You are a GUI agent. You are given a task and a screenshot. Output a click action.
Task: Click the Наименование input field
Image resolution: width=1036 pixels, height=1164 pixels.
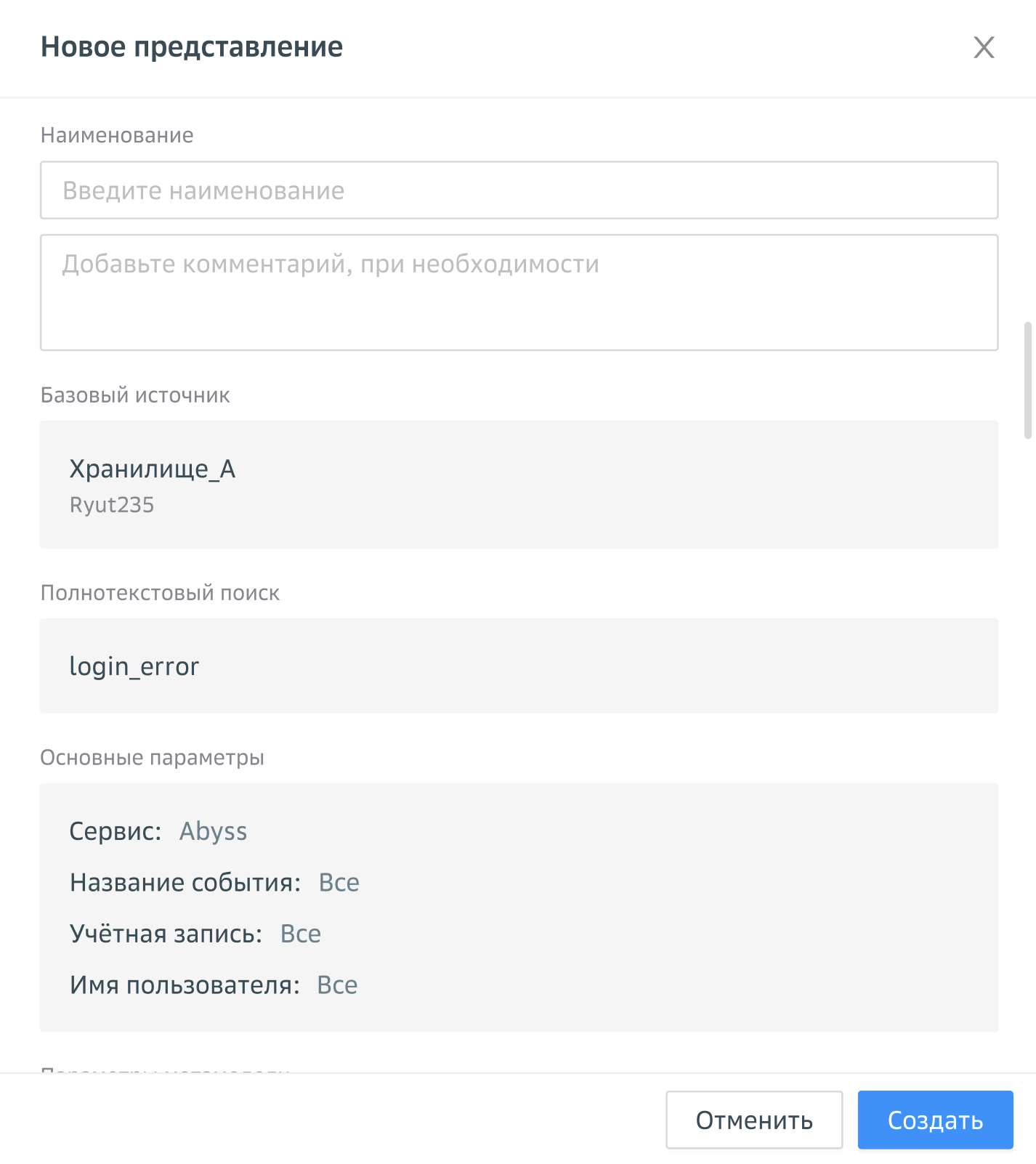coord(519,190)
